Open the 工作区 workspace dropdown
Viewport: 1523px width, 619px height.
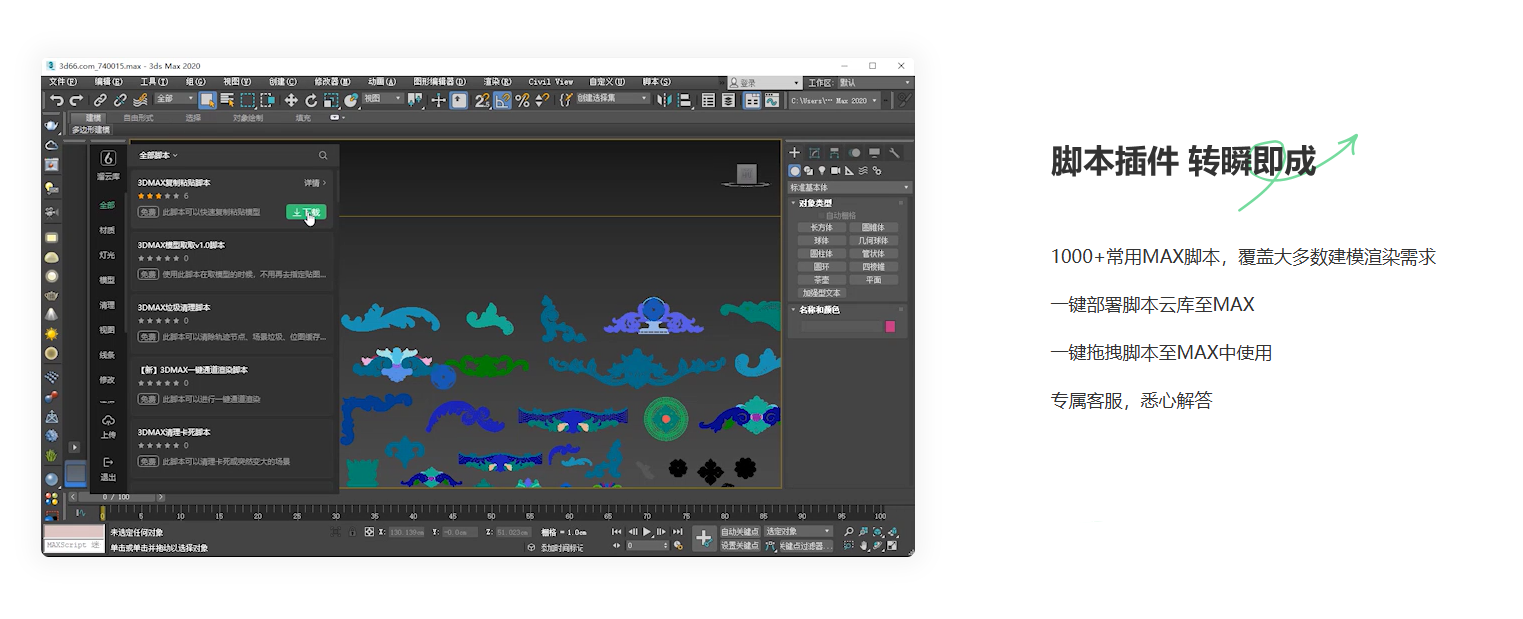tap(875, 82)
